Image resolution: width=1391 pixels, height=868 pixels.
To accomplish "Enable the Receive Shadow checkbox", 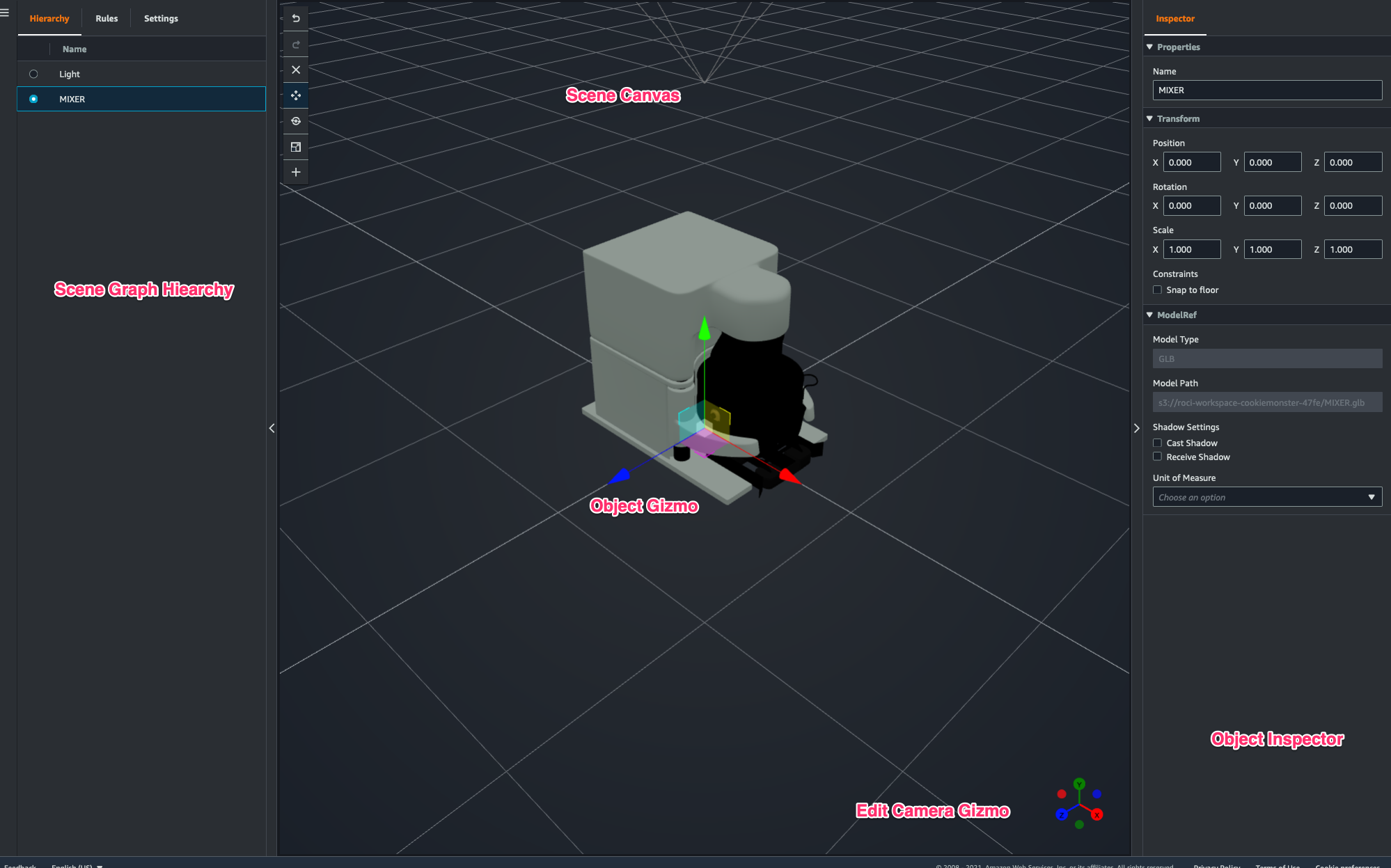I will (x=1157, y=457).
